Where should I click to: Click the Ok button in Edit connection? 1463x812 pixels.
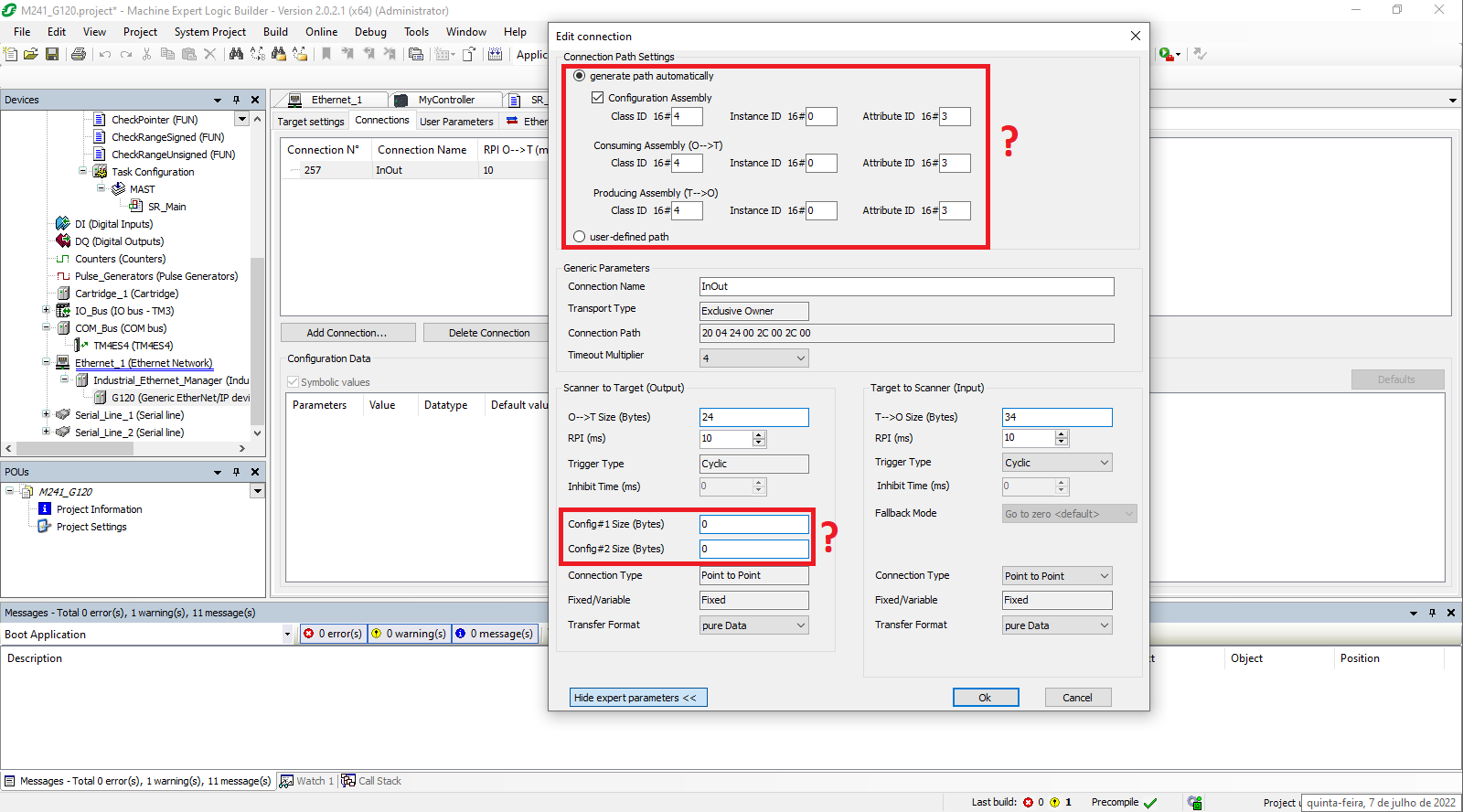click(x=985, y=698)
